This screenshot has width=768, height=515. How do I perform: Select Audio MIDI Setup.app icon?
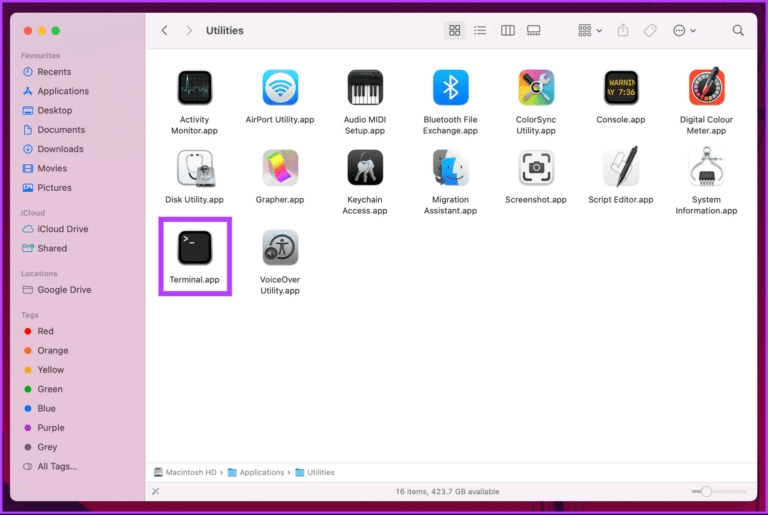[365, 88]
